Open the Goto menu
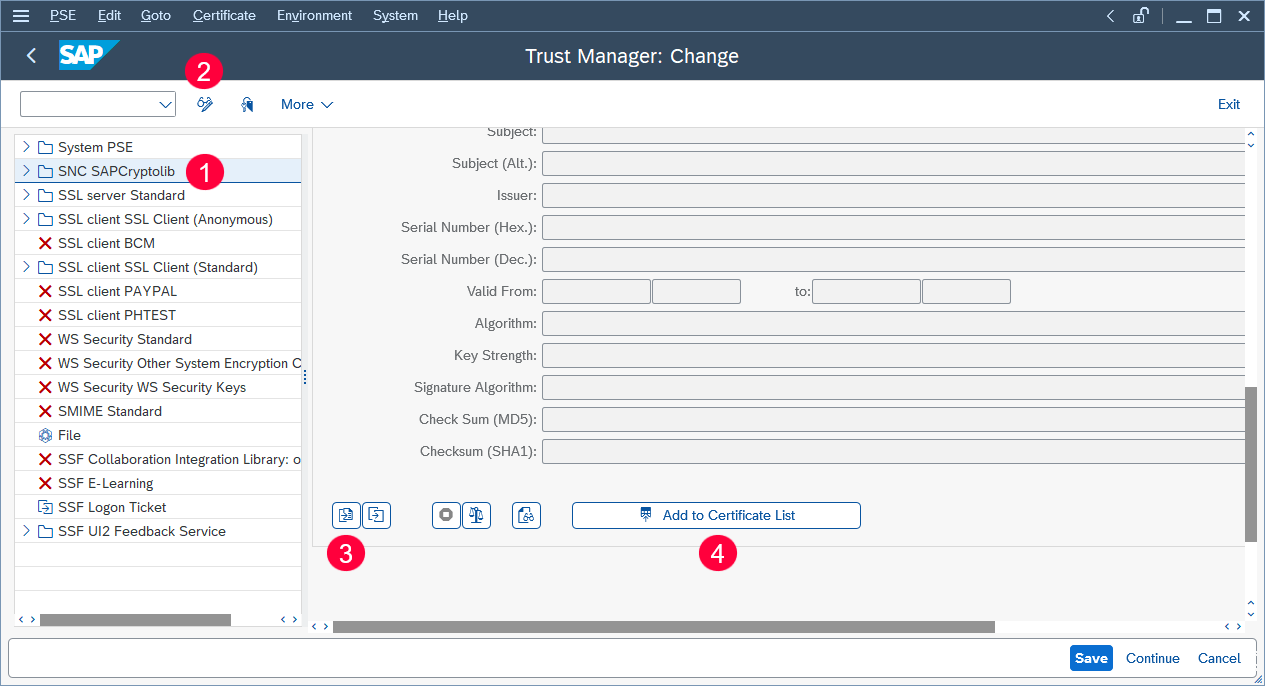This screenshot has width=1265, height=686. click(156, 16)
